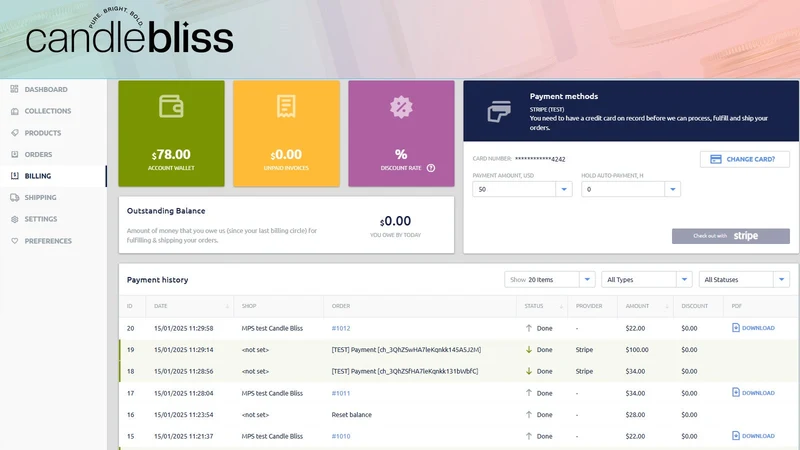Open Settings in the sidebar
The height and width of the screenshot is (450, 800).
point(41,219)
